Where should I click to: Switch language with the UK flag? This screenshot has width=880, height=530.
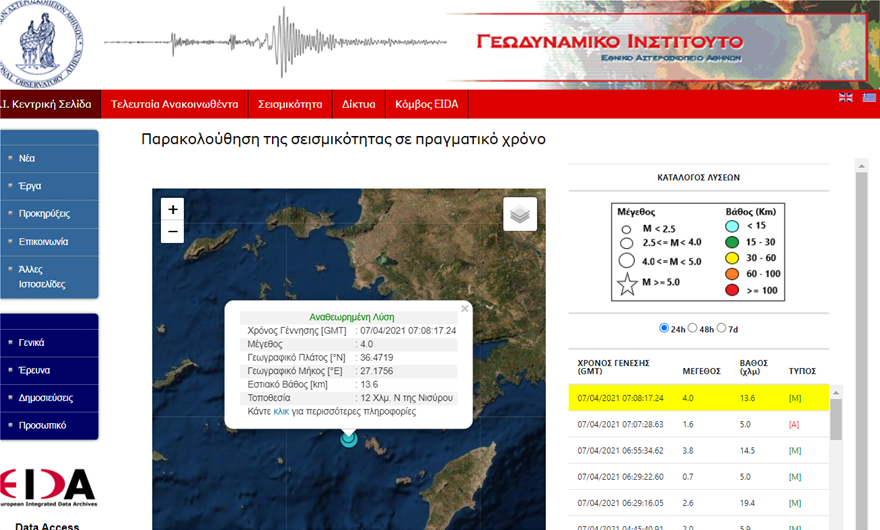[x=846, y=97]
